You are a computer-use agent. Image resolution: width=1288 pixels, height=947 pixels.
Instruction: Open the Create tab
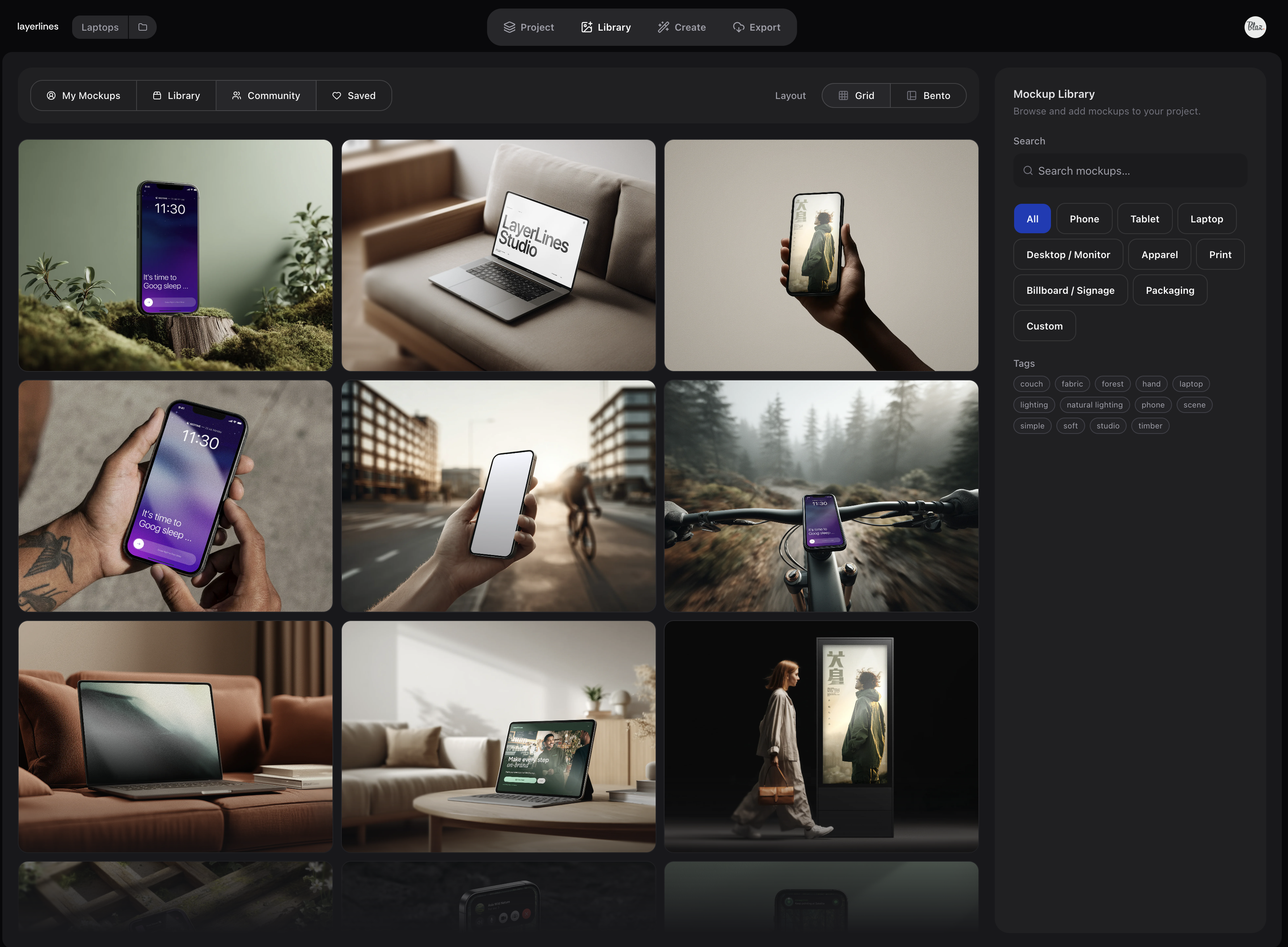point(682,27)
